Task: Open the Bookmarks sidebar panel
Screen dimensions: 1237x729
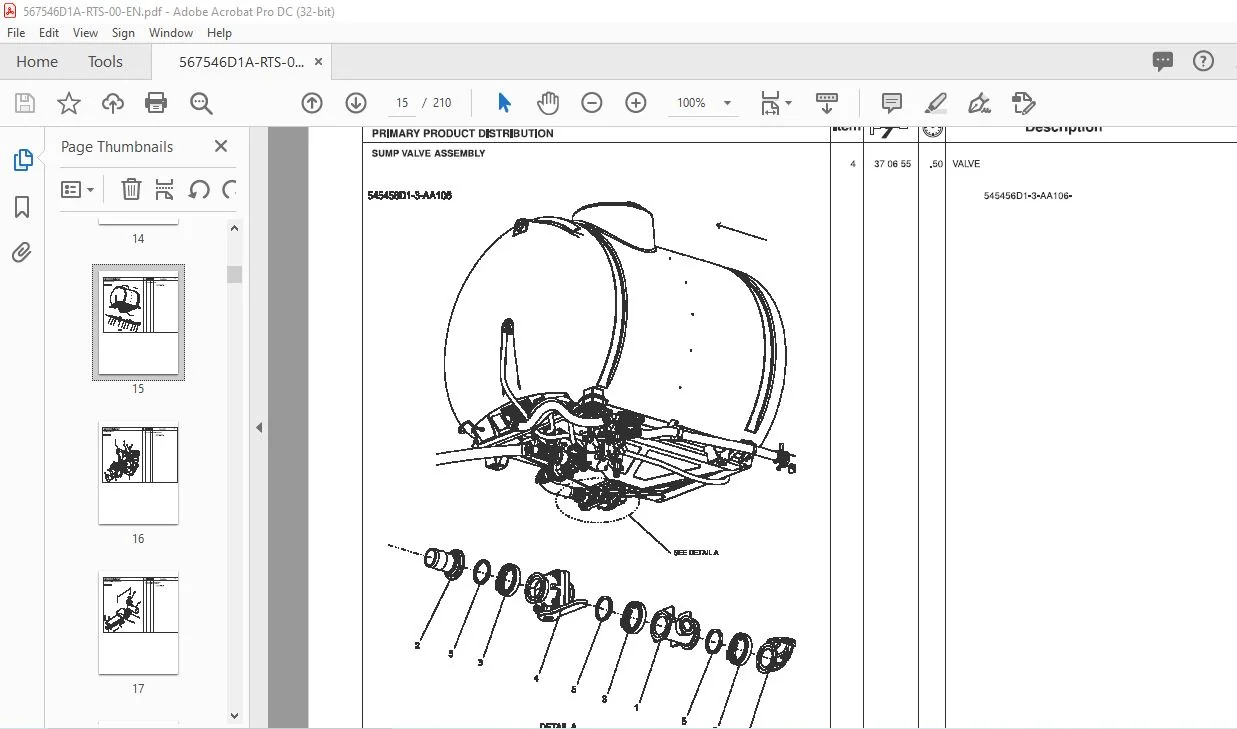Action: tap(22, 207)
